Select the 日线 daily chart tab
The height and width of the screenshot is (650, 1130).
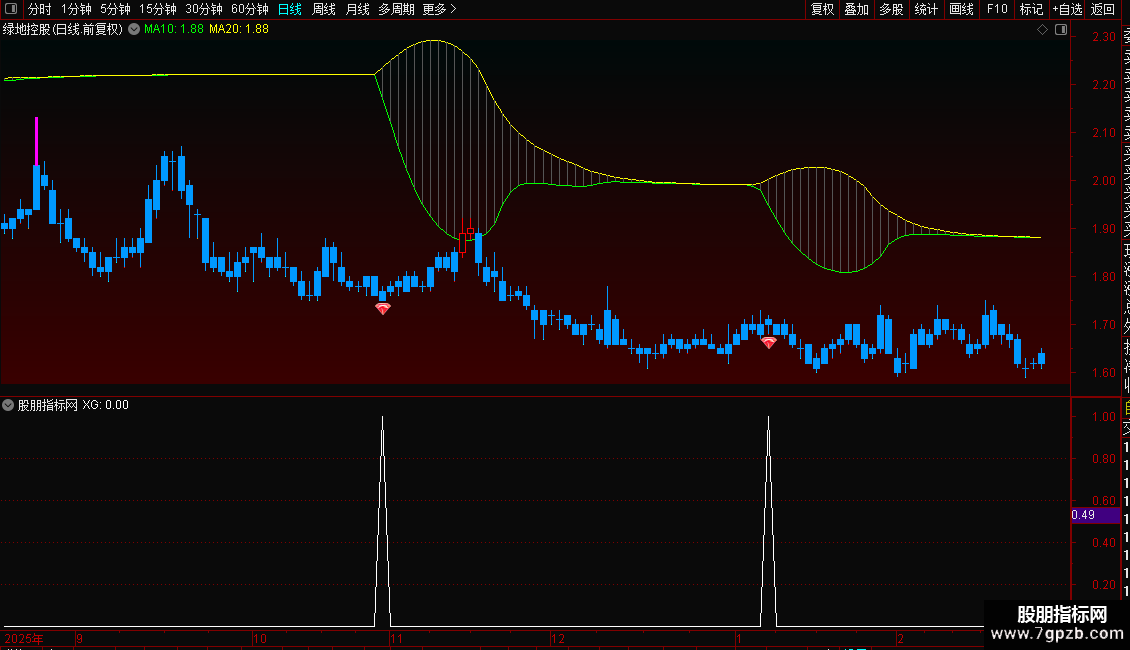click(290, 9)
